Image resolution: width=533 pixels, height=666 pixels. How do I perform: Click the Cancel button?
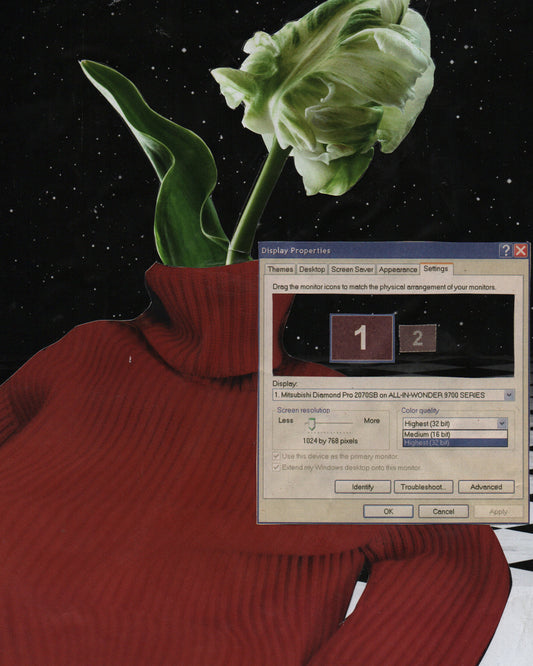coord(443,511)
